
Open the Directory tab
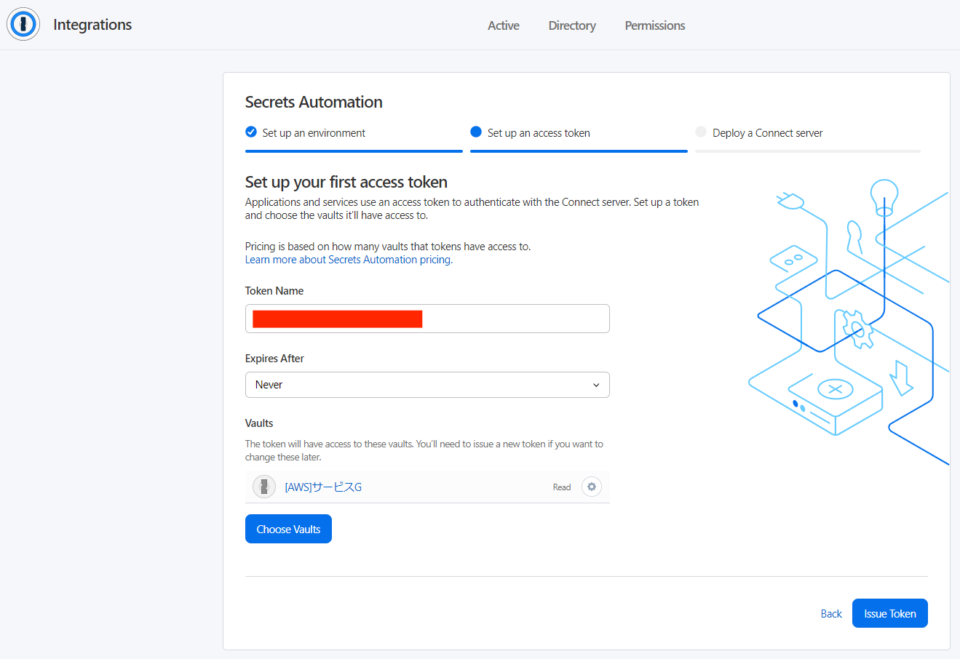click(572, 26)
